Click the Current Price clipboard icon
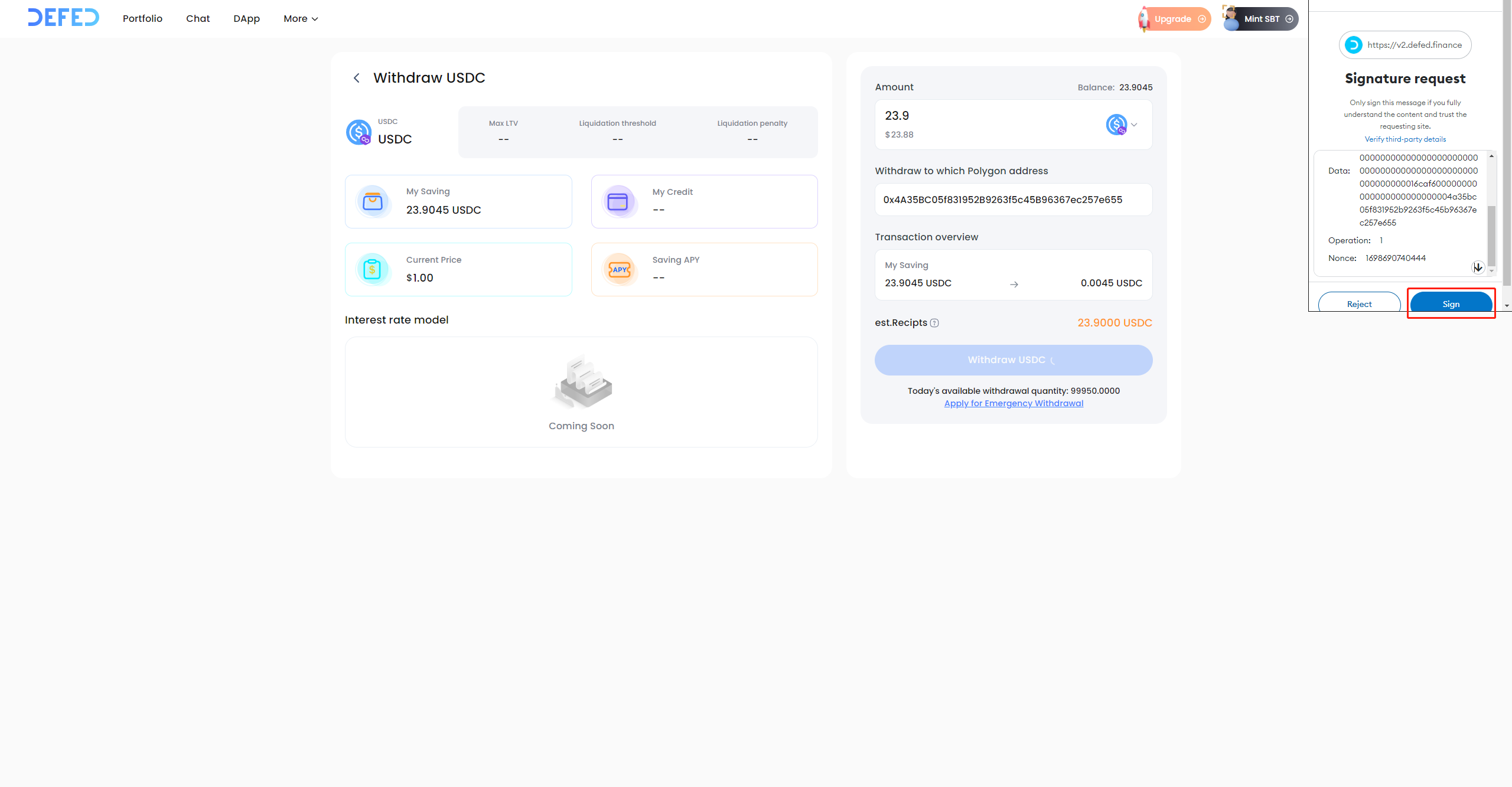The image size is (1512, 787). 372,270
